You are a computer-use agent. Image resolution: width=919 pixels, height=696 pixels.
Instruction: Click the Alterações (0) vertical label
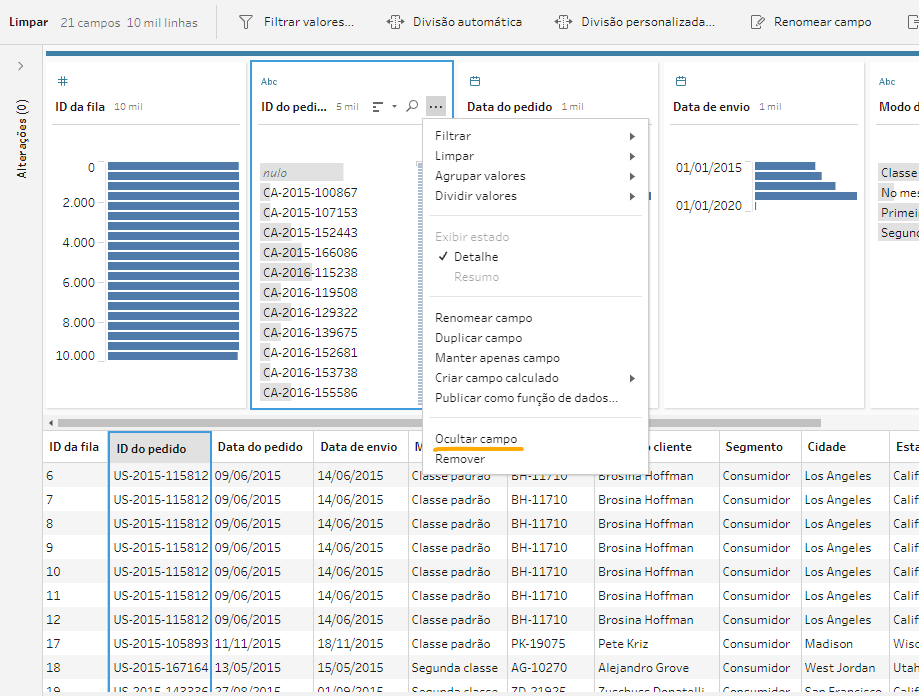click(22, 139)
